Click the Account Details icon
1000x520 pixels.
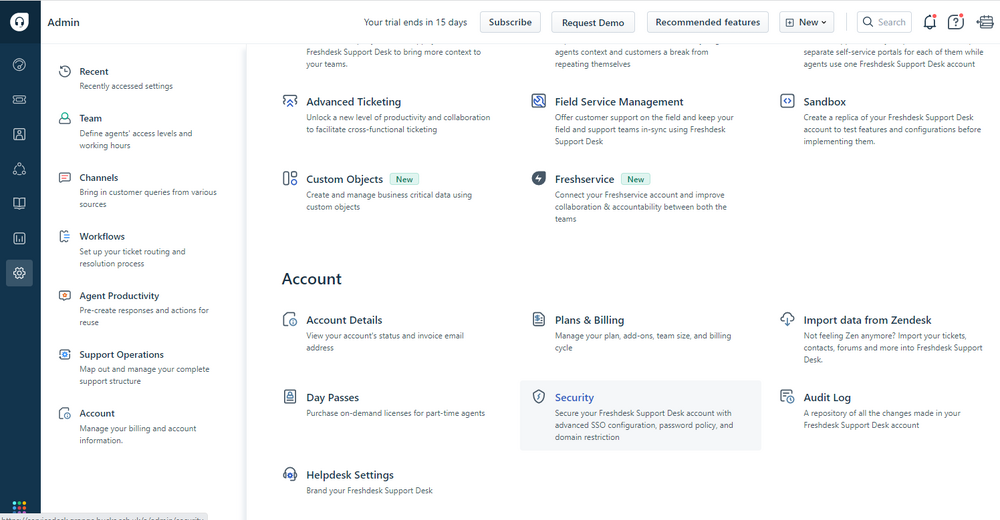(290, 320)
